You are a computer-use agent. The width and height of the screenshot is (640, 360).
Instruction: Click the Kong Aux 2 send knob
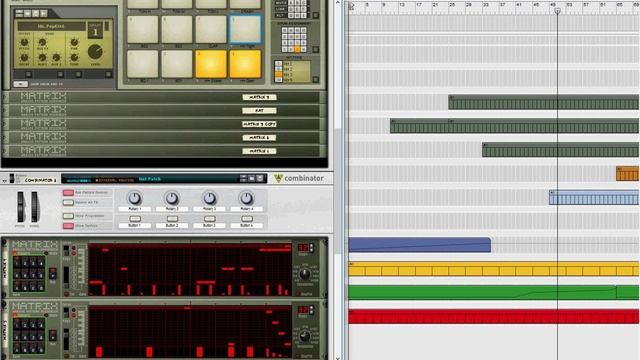point(56,58)
